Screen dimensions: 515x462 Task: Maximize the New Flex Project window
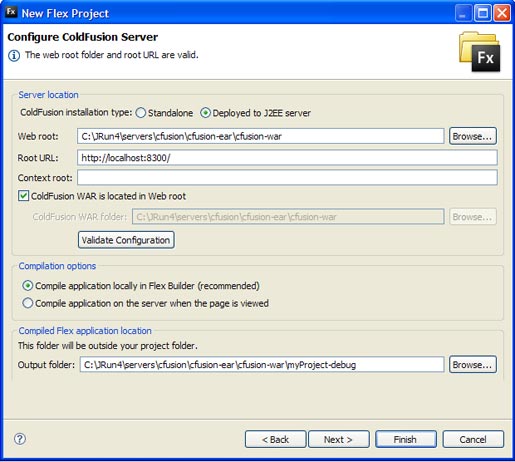pos(482,13)
